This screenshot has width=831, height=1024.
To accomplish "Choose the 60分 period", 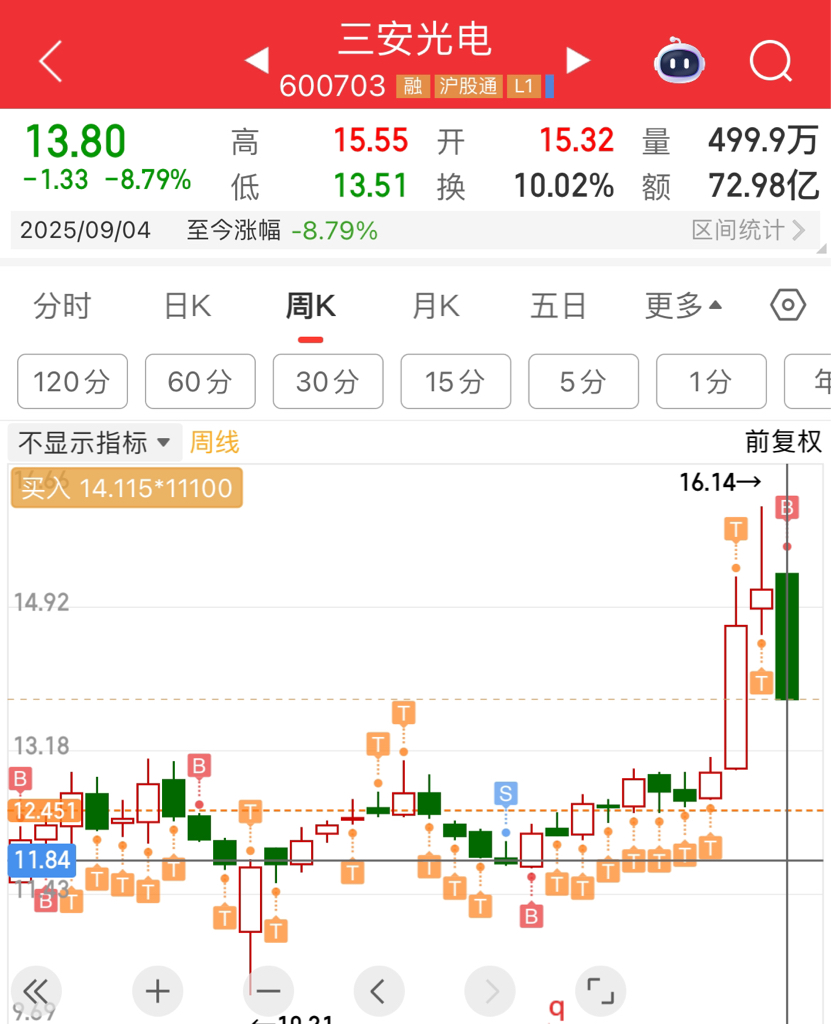I will click(x=200, y=381).
